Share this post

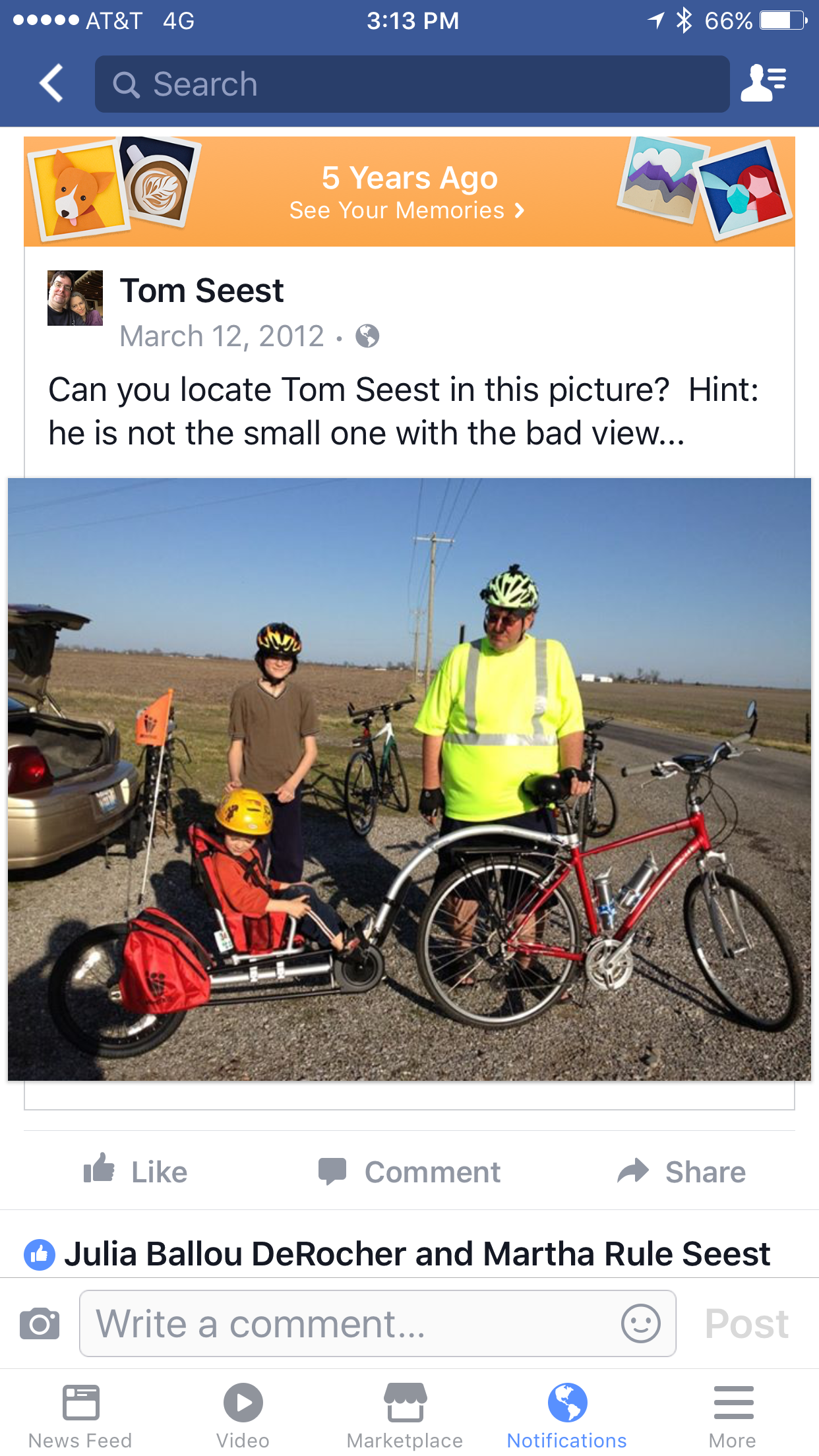[681, 1171]
